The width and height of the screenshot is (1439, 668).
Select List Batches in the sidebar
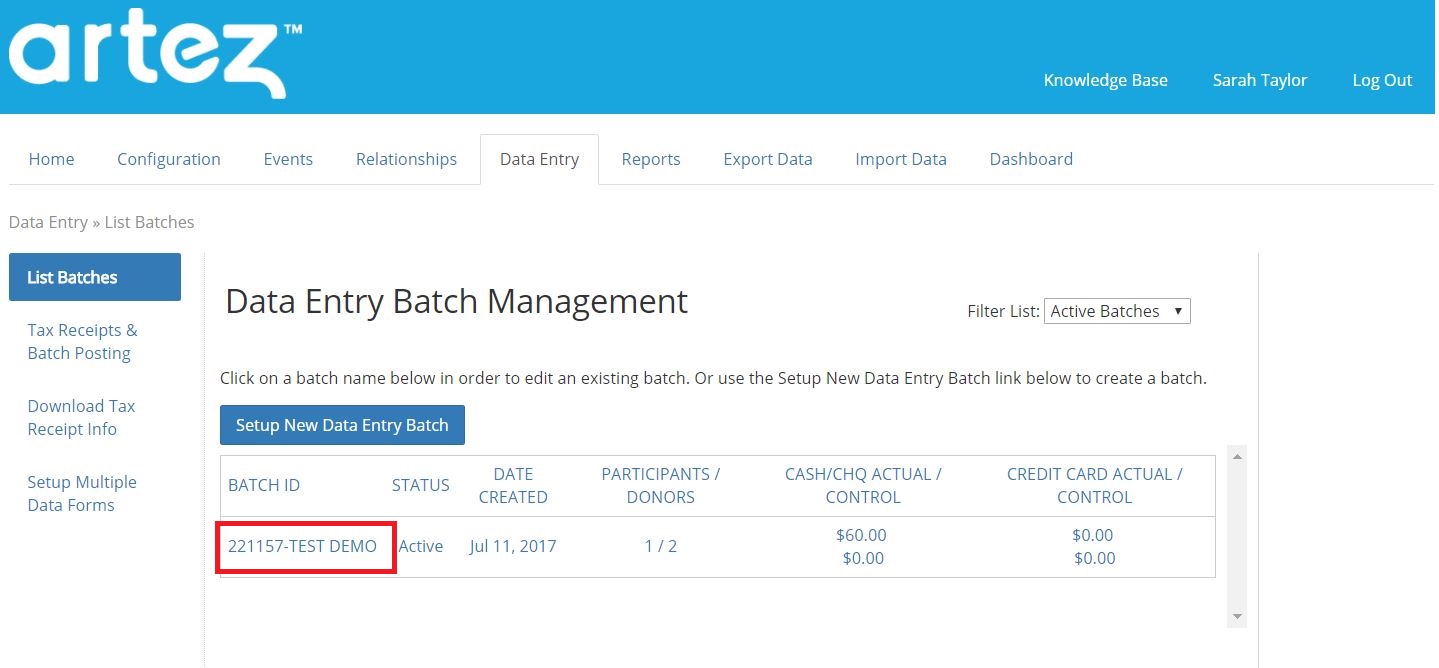pos(95,277)
